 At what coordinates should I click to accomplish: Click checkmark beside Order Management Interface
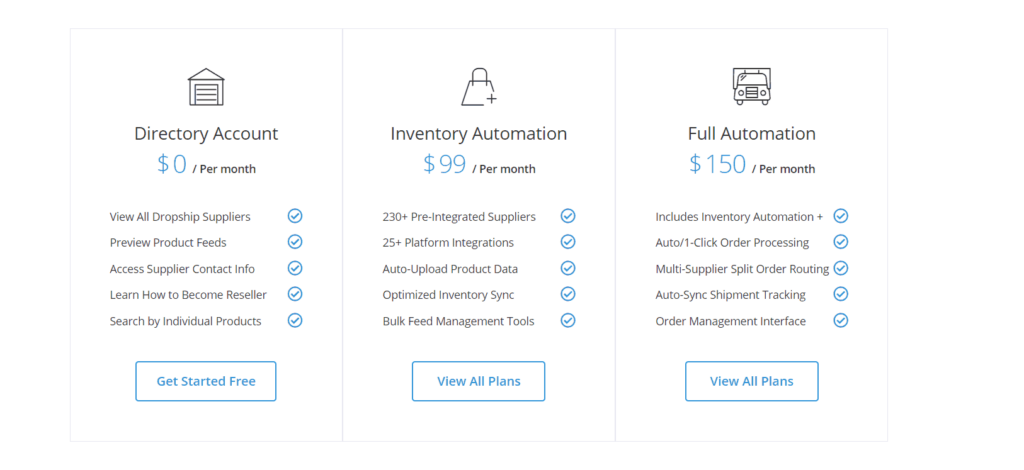841,321
